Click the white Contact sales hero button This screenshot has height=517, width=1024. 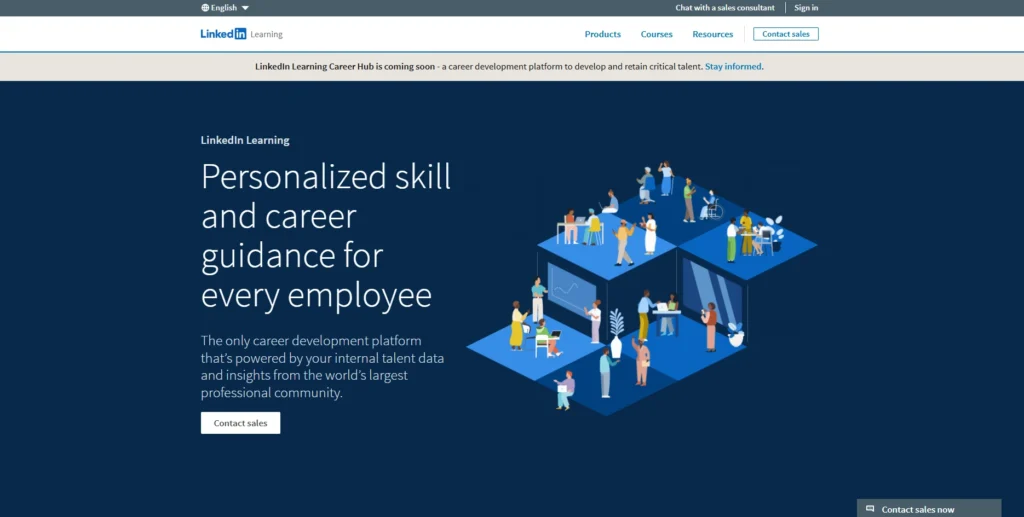pos(240,423)
